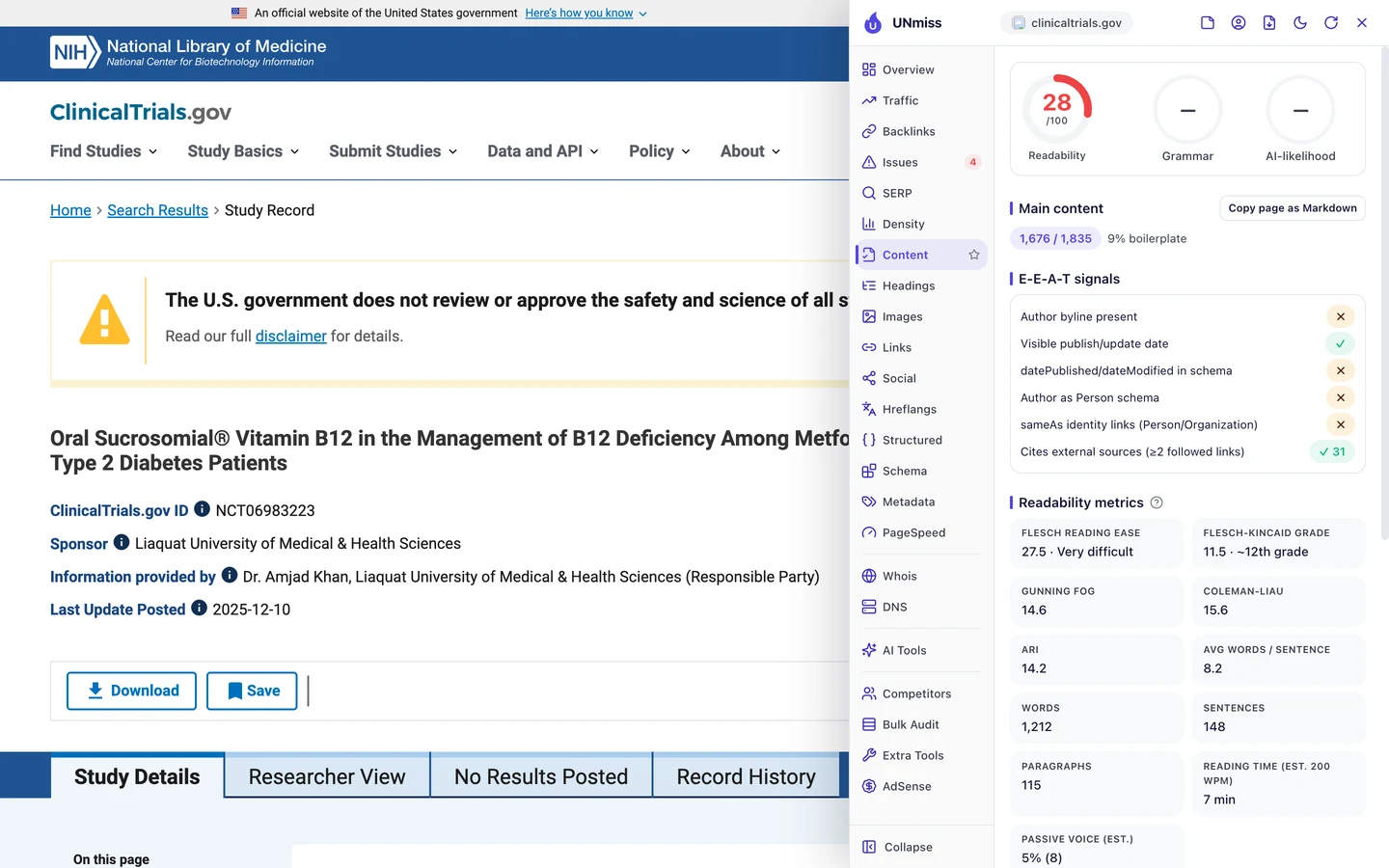Image resolution: width=1389 pixels, height=868 pixels.
Task: Open the Bulk Audit section
Action: pyautogui.click(x=921, y=724)
